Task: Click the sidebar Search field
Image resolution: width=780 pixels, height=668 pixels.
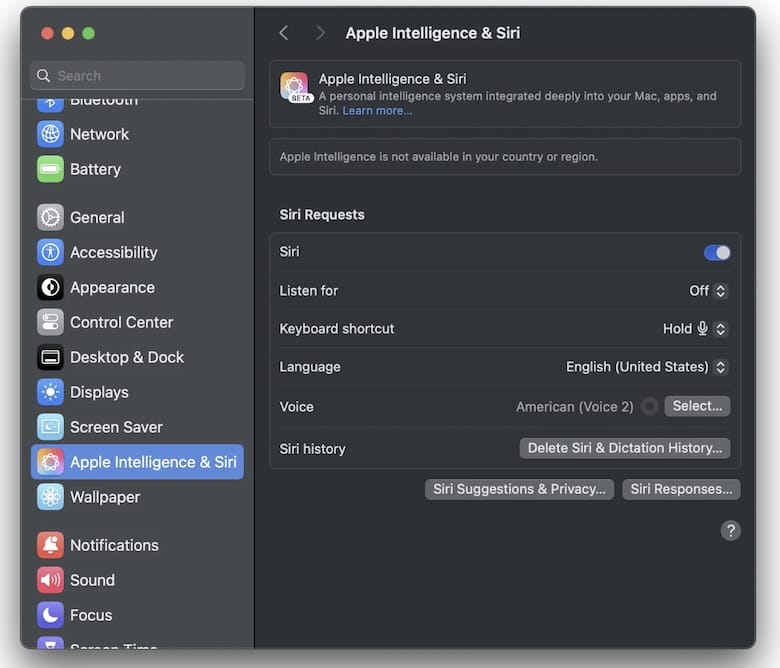Action: coord(137,76)
